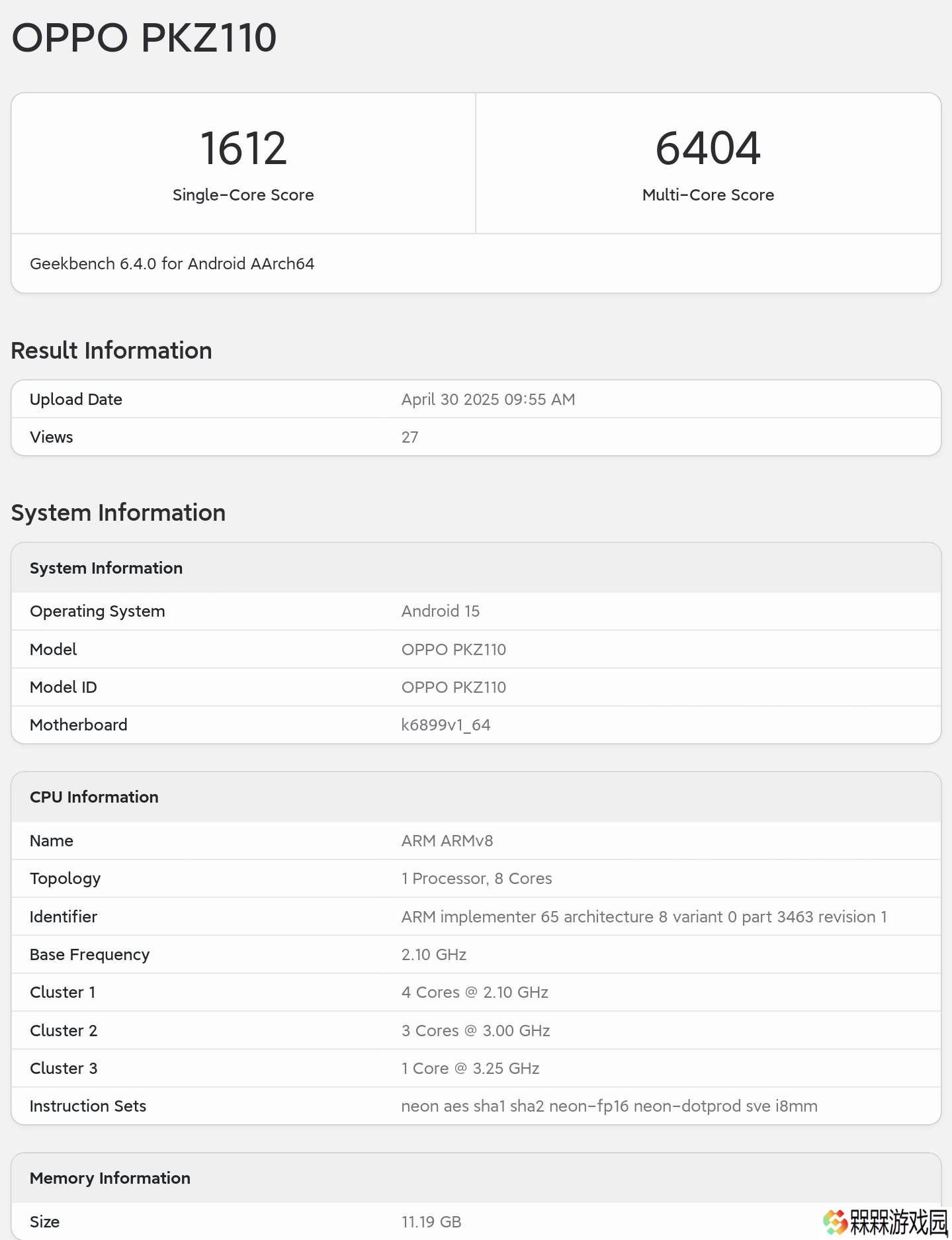Click Geekbench 6.4.0 for Android AArch64 text
The height and width of the screenshot is (1240, 952).
pyautogui.click(x=172, y=264)
